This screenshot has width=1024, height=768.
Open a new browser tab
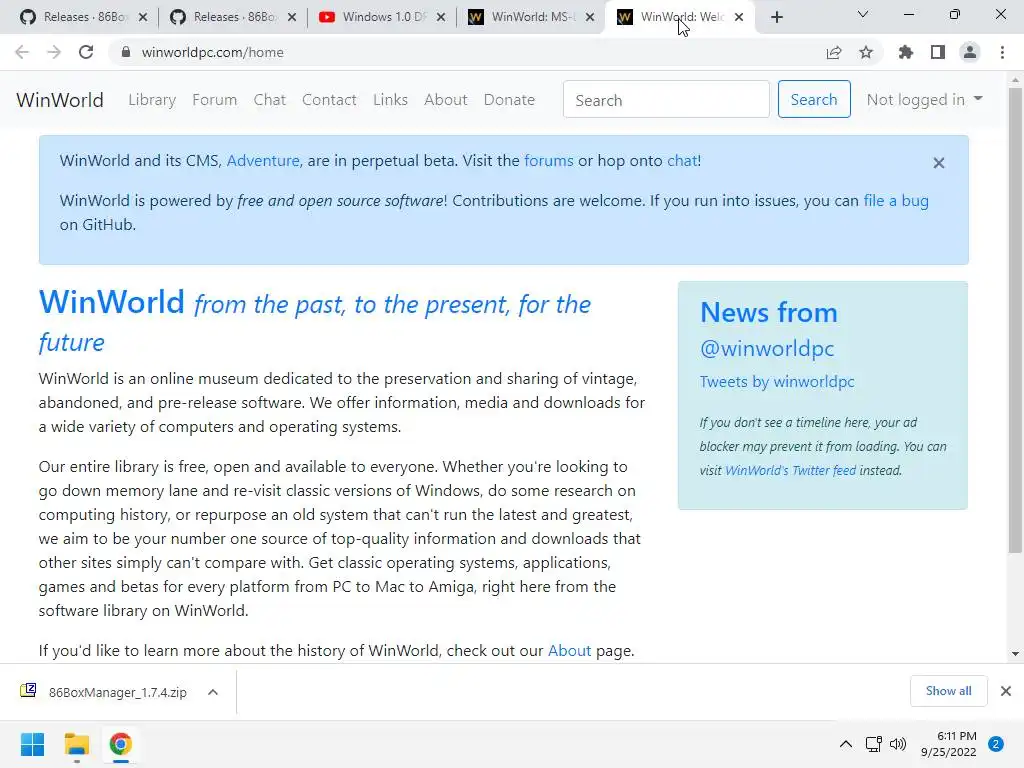pyautogui.click(x=776, y=17)
